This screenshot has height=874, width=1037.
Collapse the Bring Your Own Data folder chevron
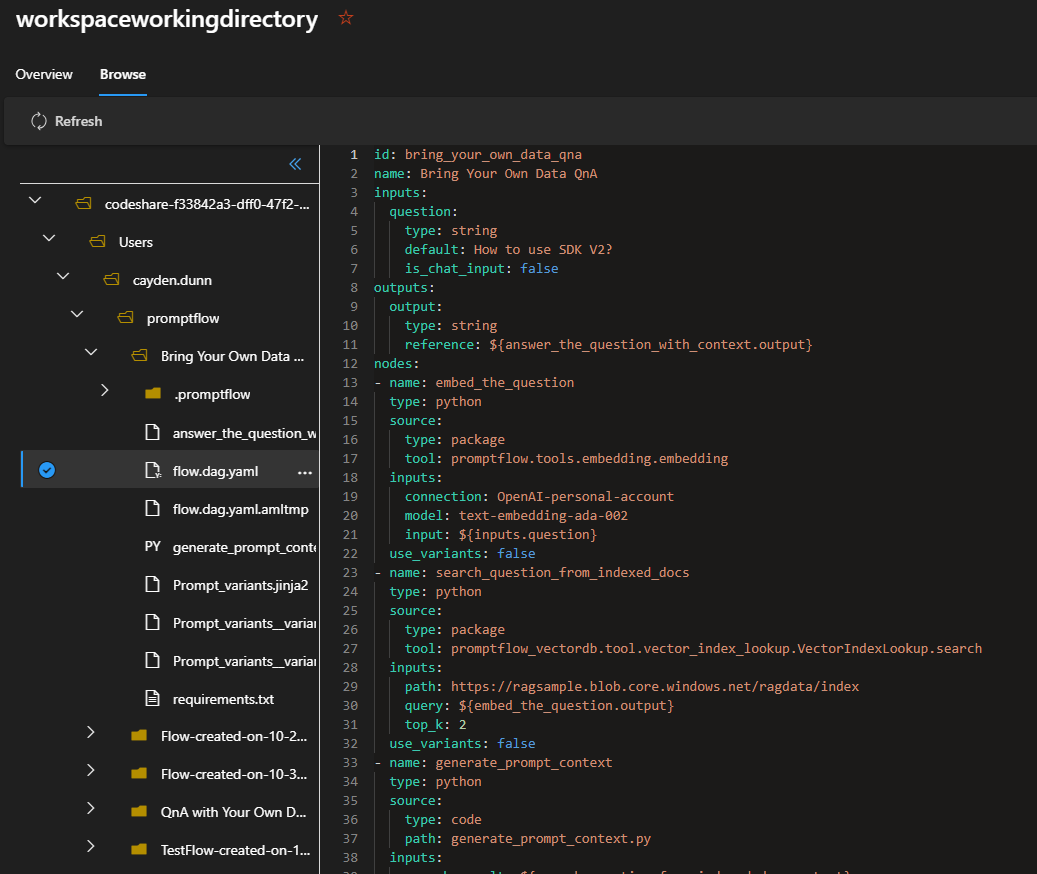pos(91,352)
